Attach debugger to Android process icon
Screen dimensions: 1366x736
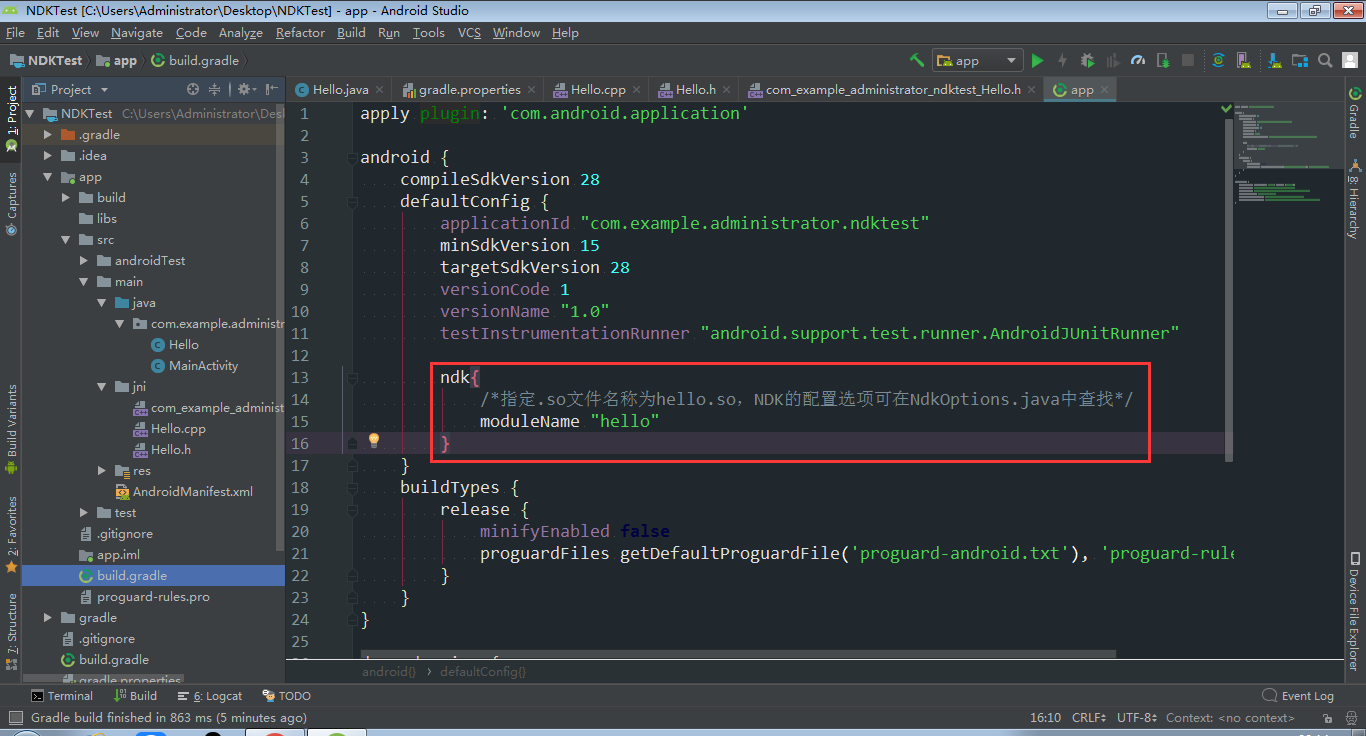coord(1162,60)
